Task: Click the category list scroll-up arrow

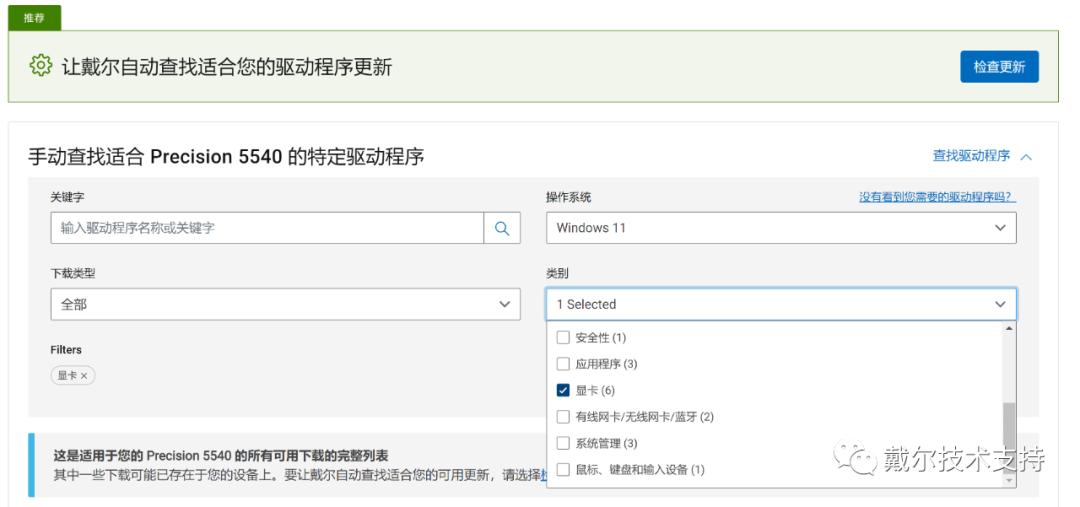Action: pyautogui.click(x=1009, y=329)
